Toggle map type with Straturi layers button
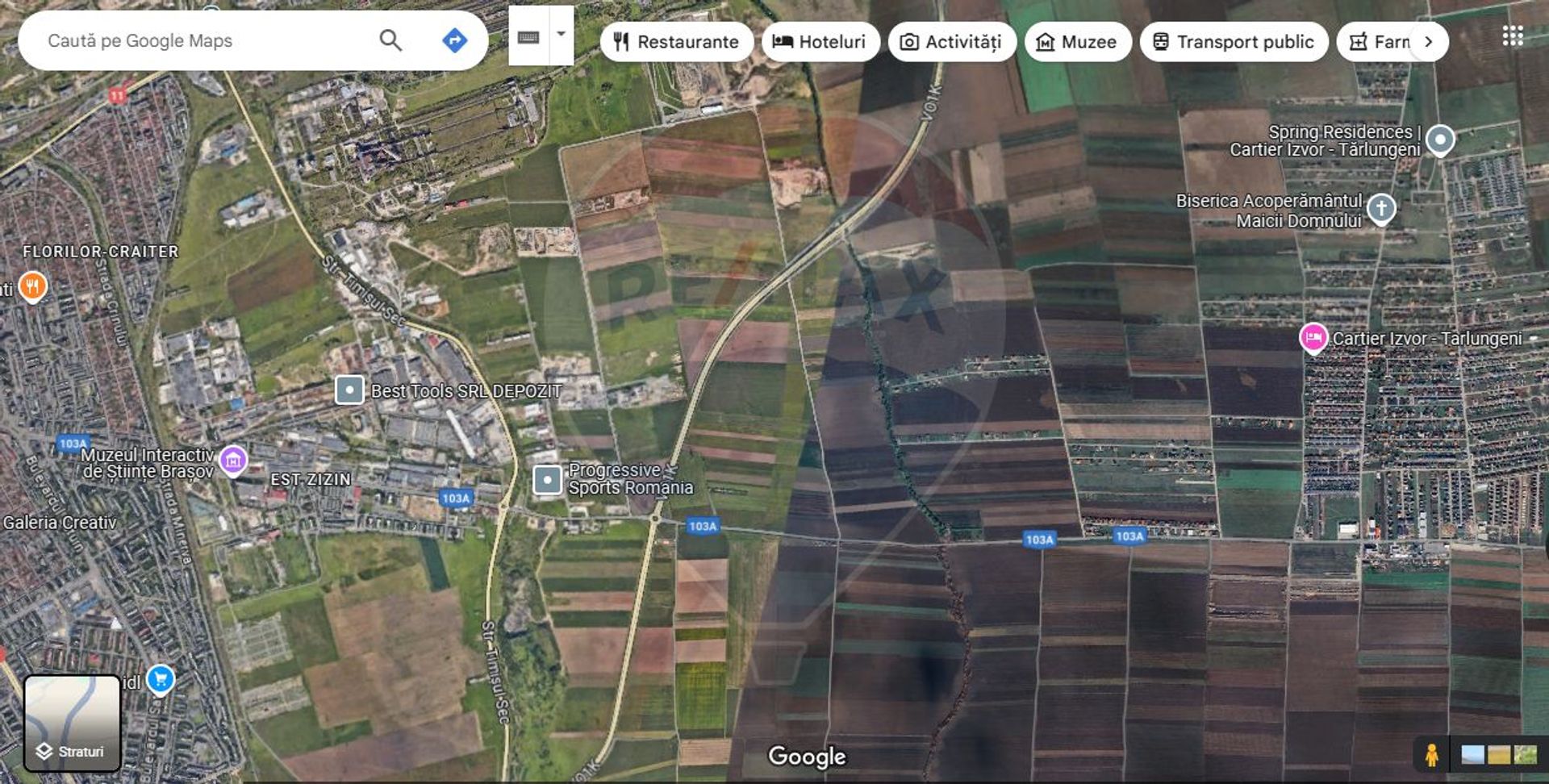The height and width of the screenshot is (784, 1549). coord(73,723)
